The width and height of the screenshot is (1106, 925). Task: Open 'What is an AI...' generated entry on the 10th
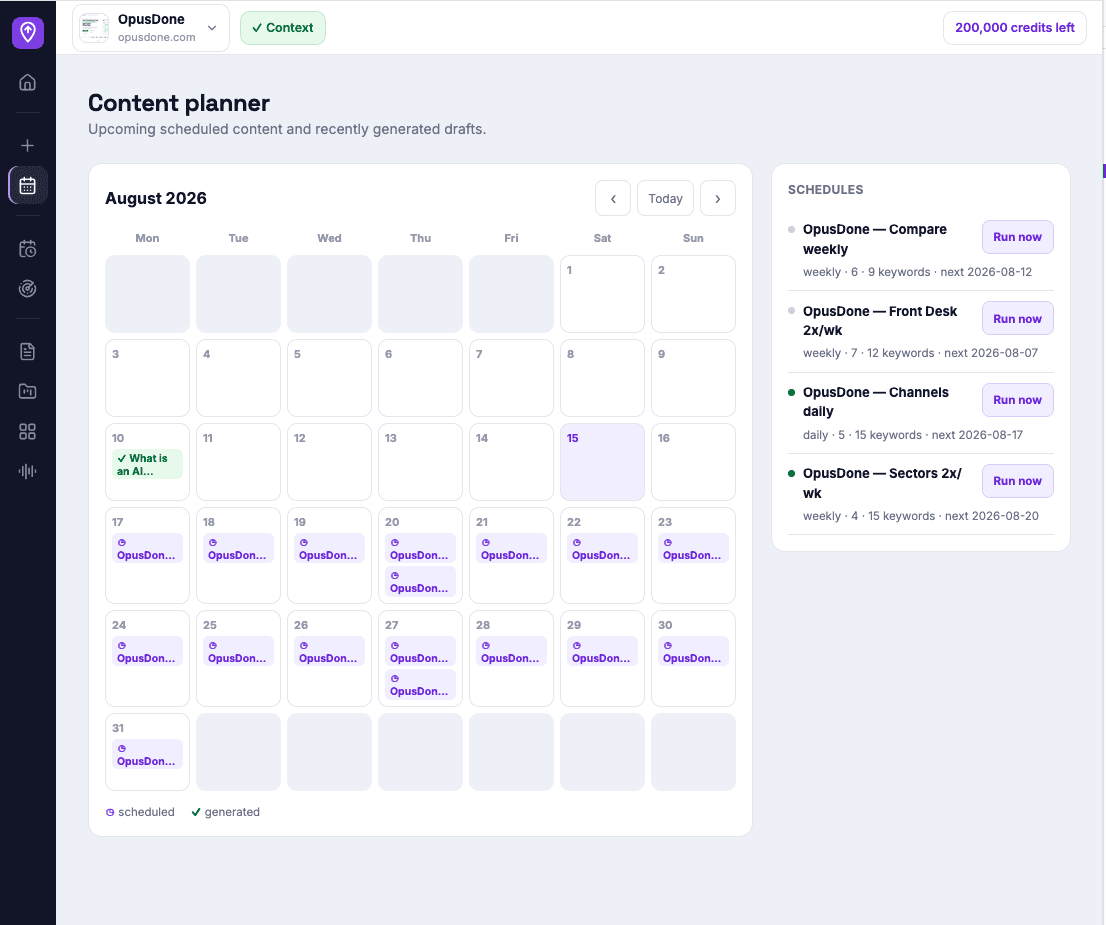point(147,464)
